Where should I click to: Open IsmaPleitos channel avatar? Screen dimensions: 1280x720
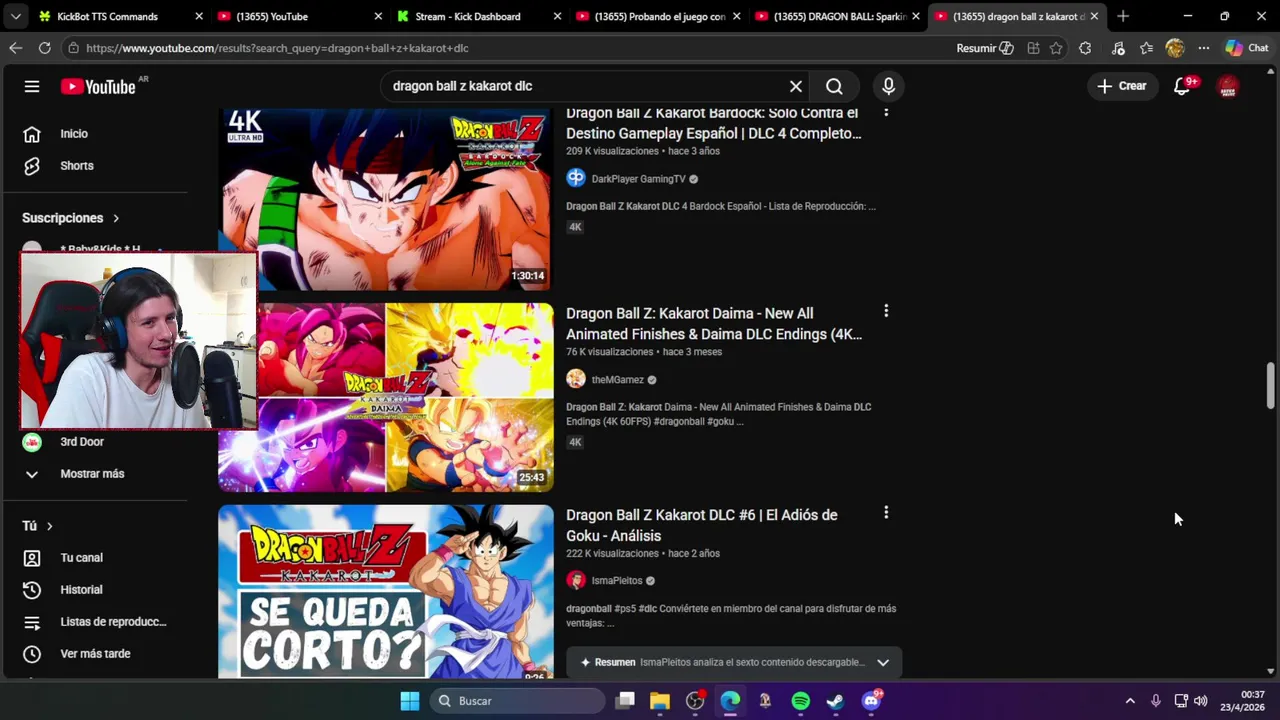pos(576,581)
